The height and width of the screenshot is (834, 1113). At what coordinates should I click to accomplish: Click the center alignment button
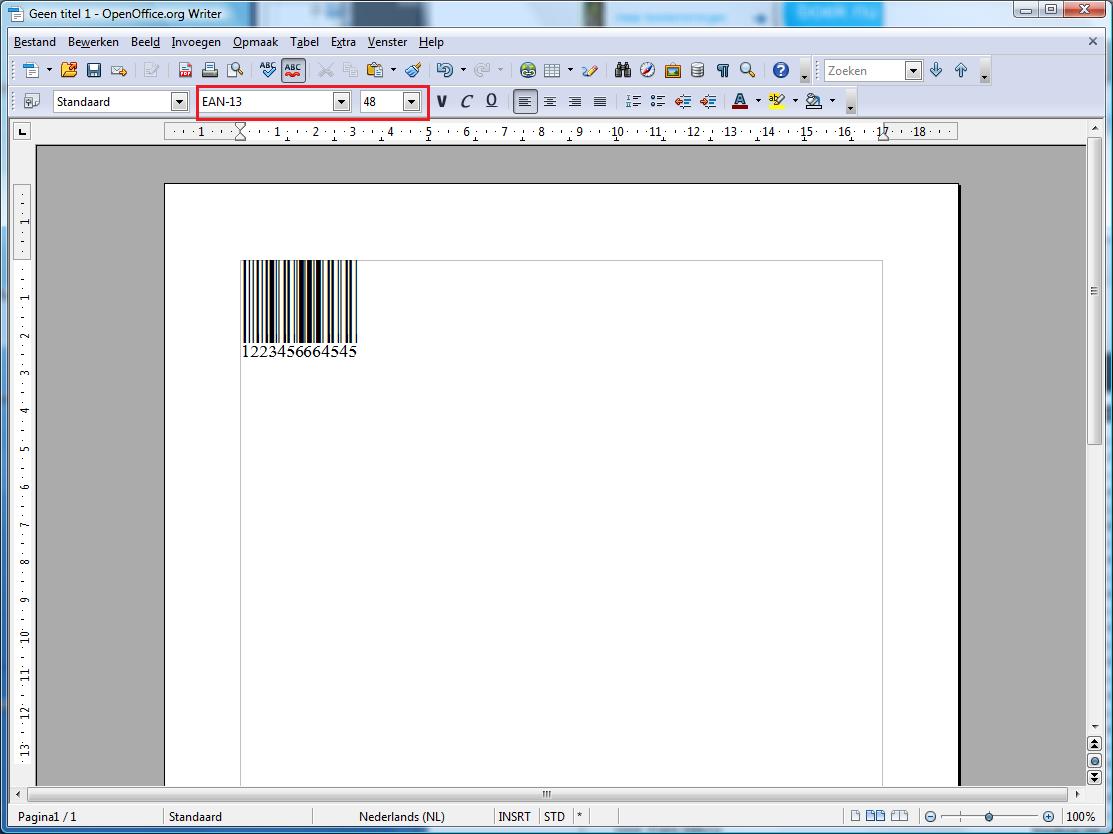tap(550, 101)
